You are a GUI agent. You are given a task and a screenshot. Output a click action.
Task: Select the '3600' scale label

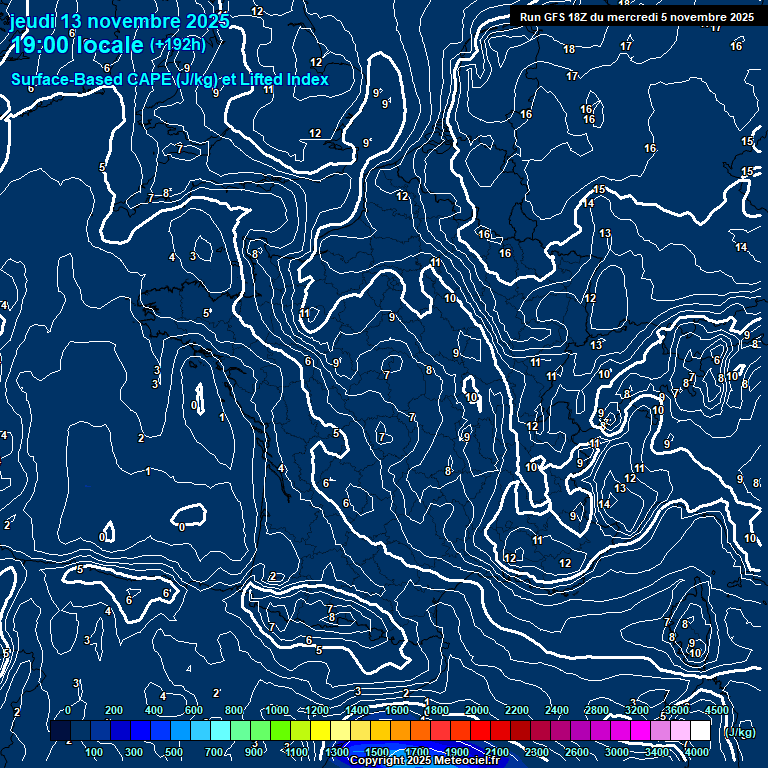coord(677,710)
